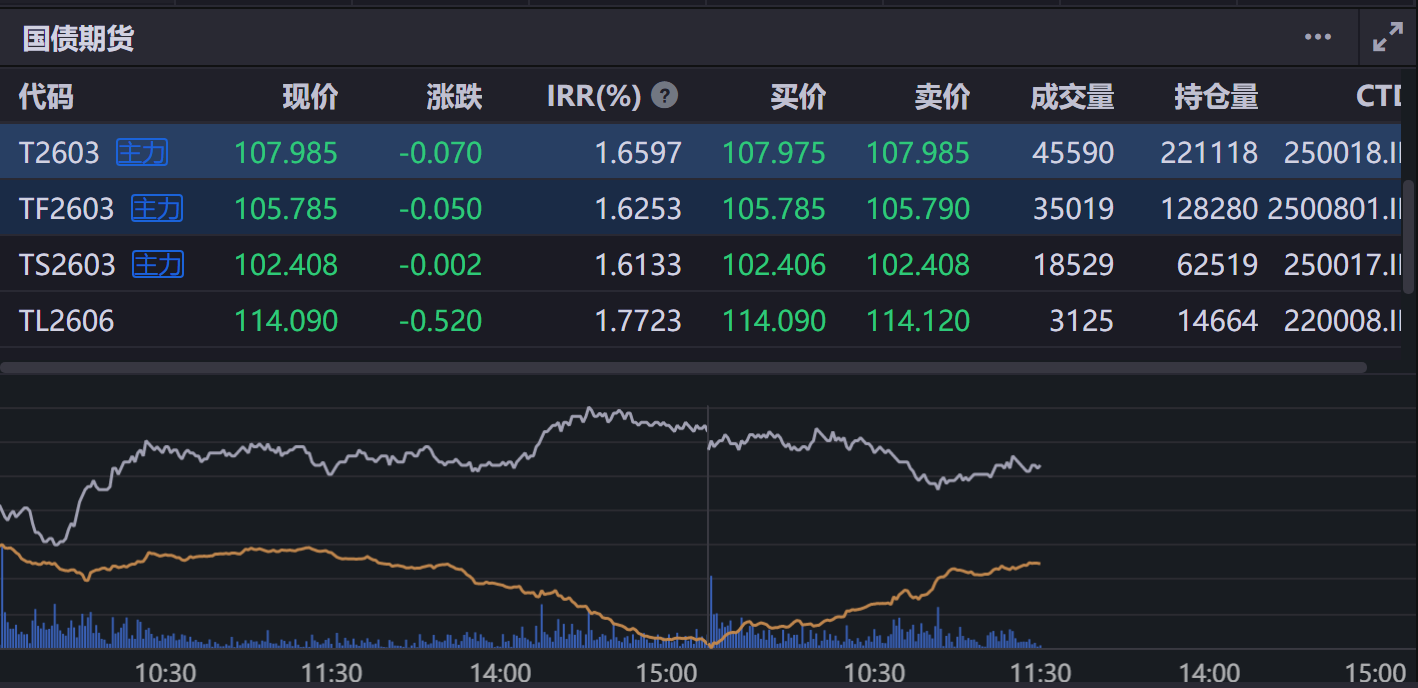Click the bid price 102.406
Viewport: 1418px width, 688px height.
tap(774, 265)
